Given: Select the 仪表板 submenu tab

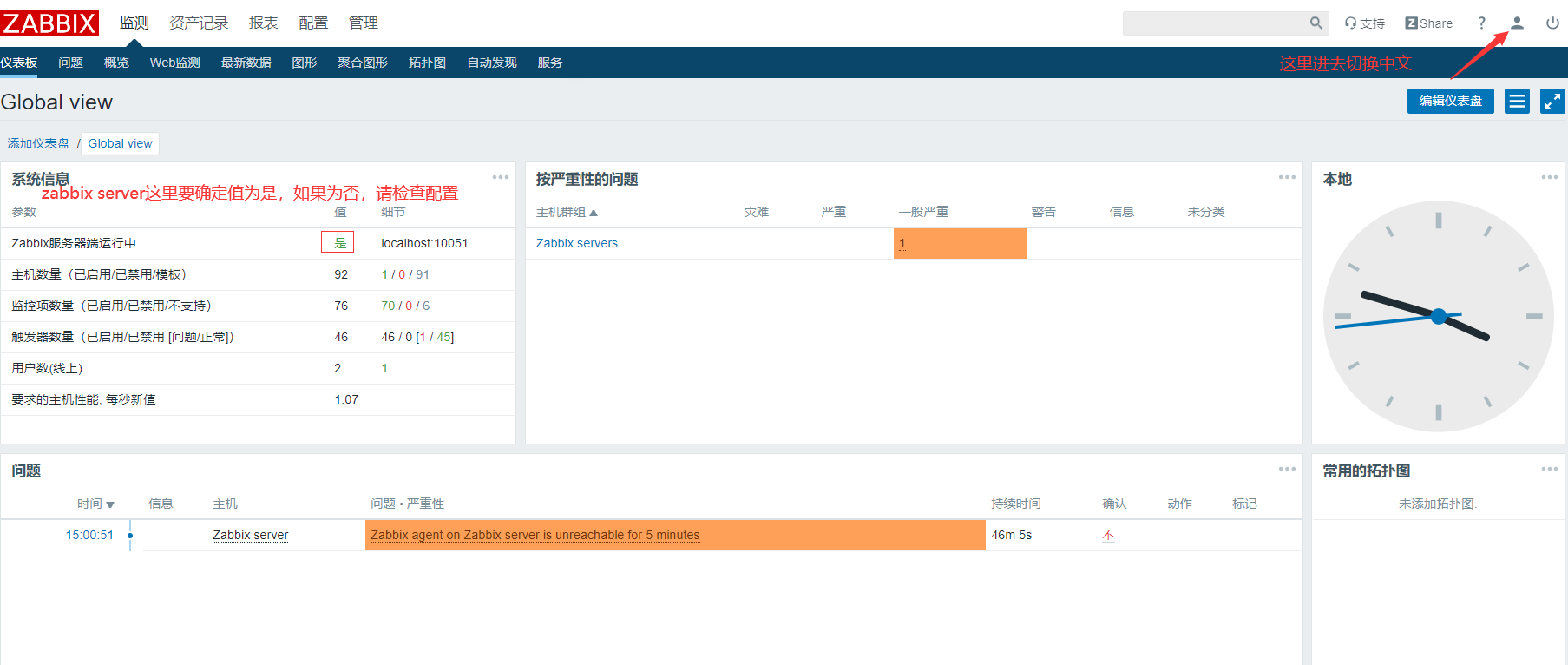Looking at the screenshot, I should (x=19, y=63).
